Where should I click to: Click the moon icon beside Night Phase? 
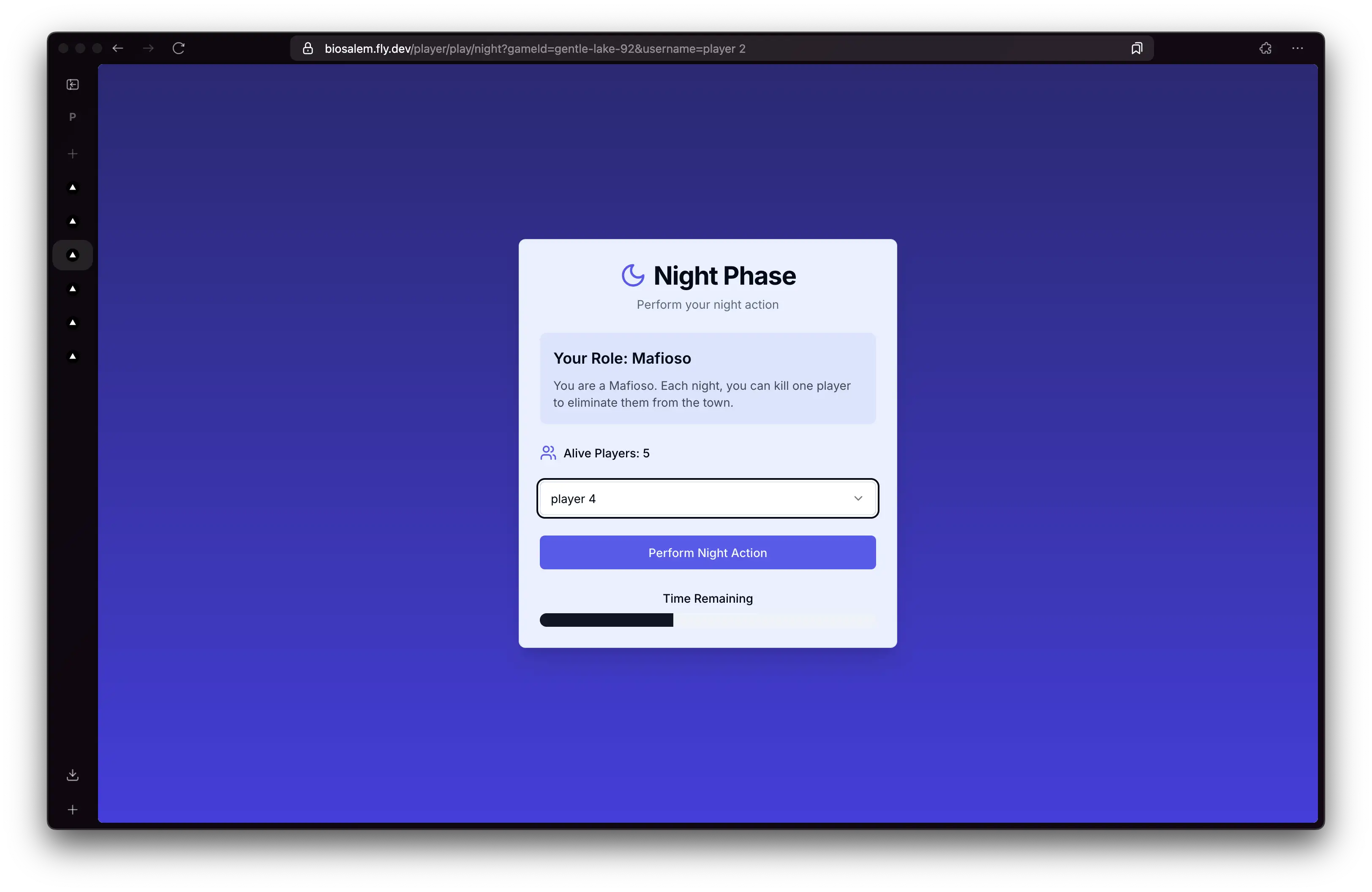[x=632, y=275]
